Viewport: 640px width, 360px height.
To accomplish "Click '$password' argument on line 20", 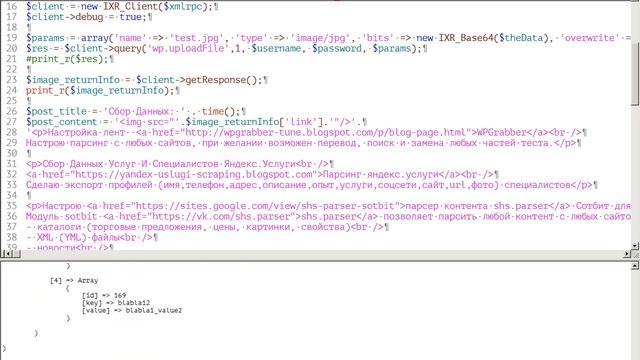I will click(337, 49).
